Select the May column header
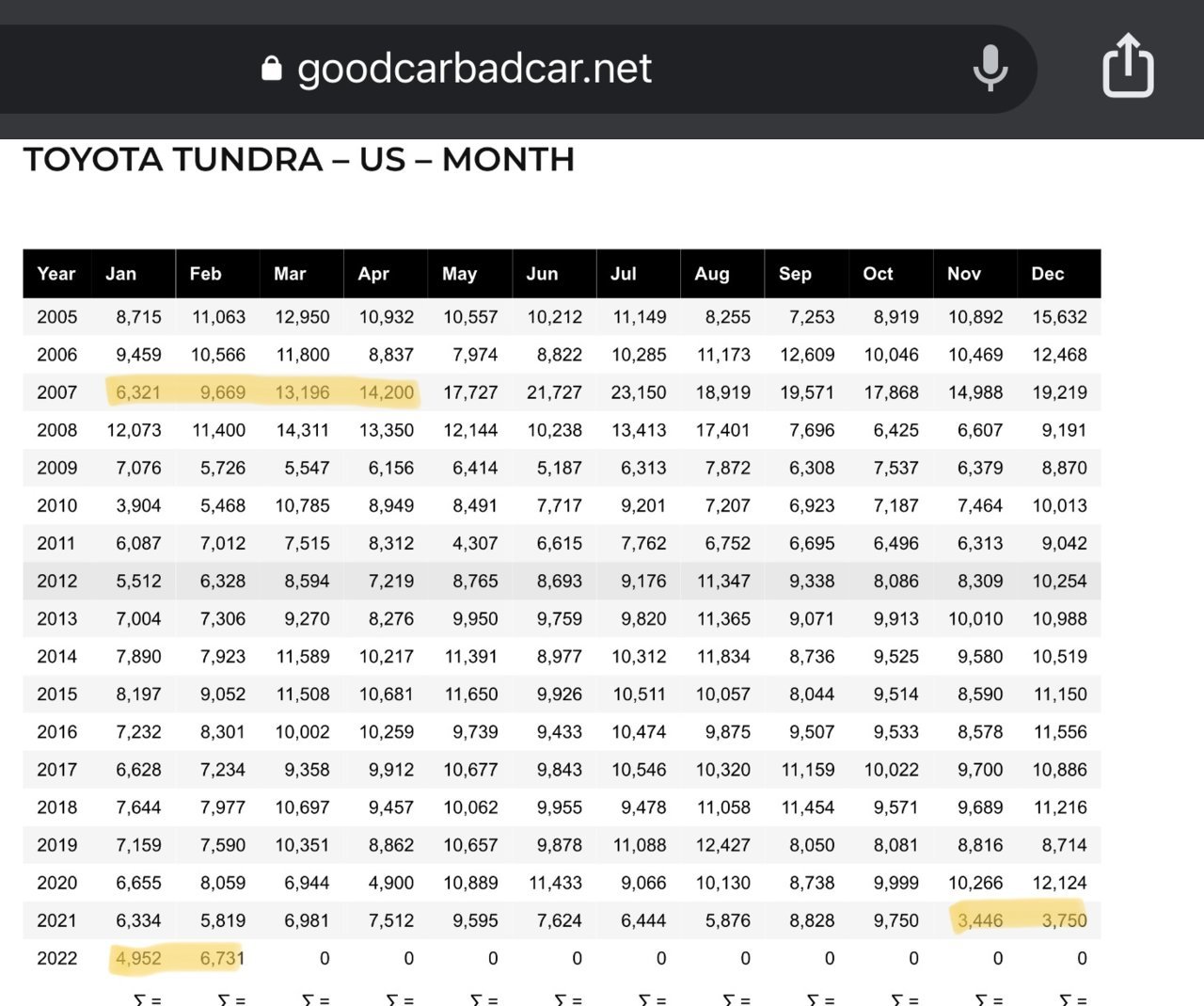The height and width of the screenshot is (1006, 1204). 470,274
